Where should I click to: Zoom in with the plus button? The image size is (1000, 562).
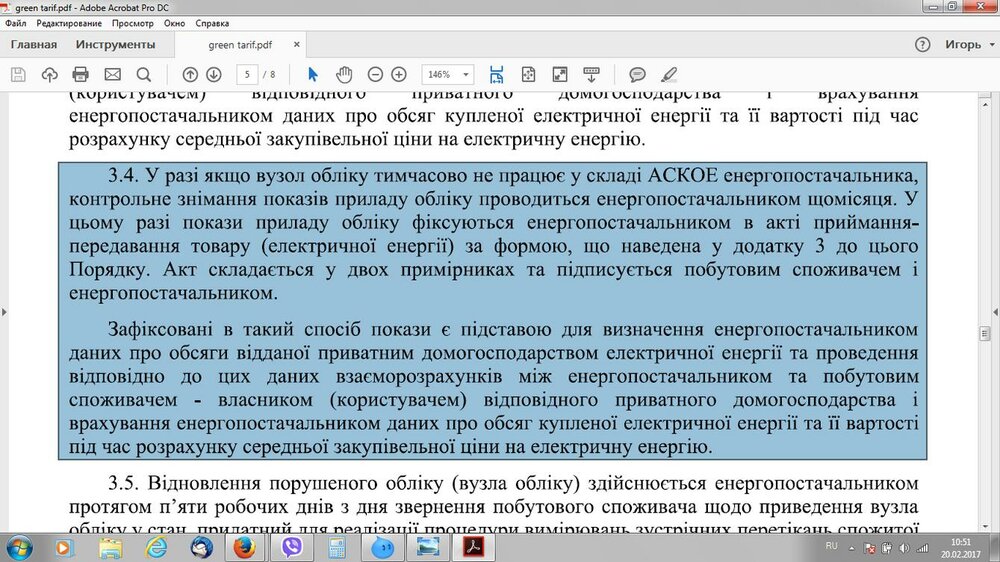click(399, 75)
